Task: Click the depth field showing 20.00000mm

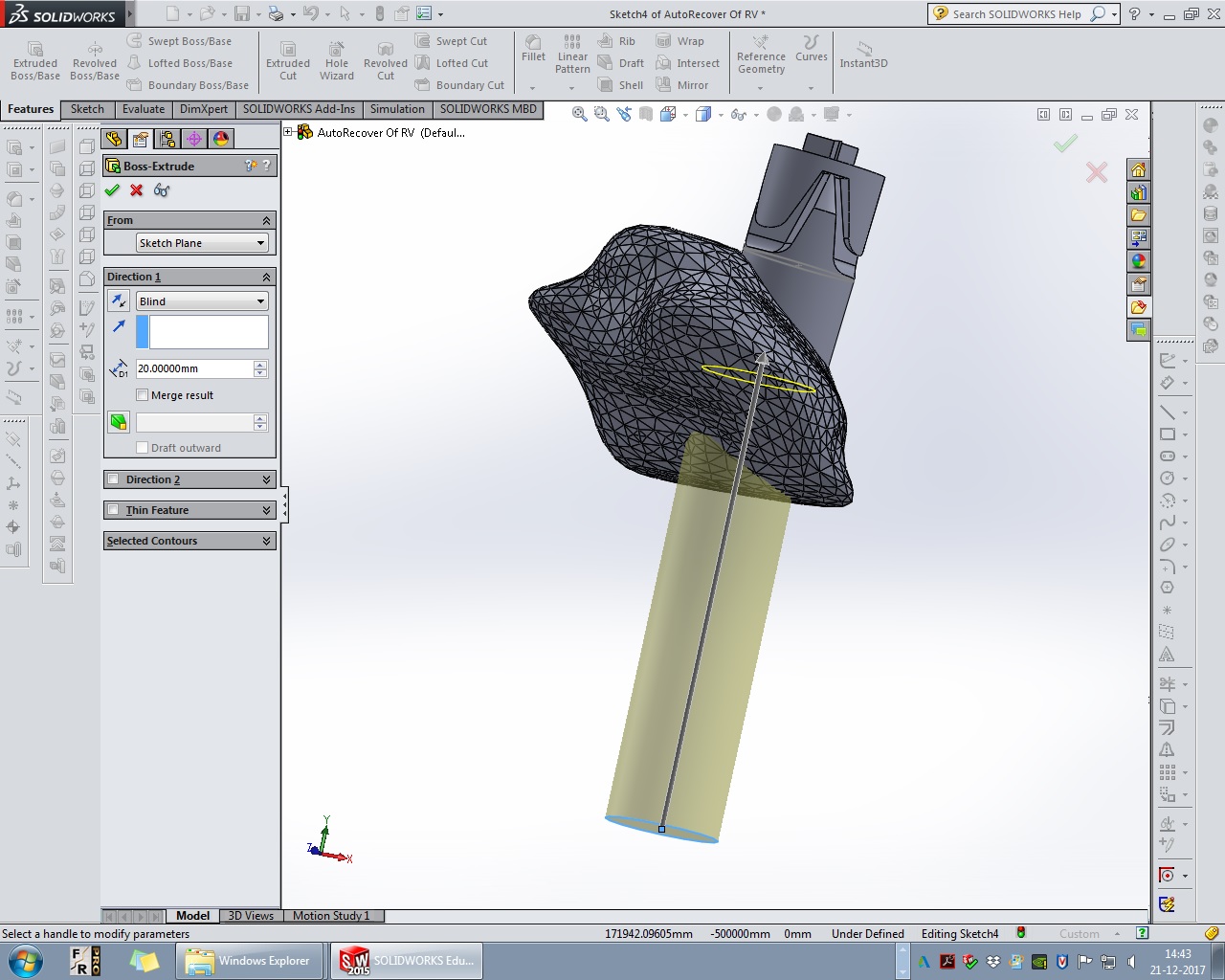Action: 193,368
